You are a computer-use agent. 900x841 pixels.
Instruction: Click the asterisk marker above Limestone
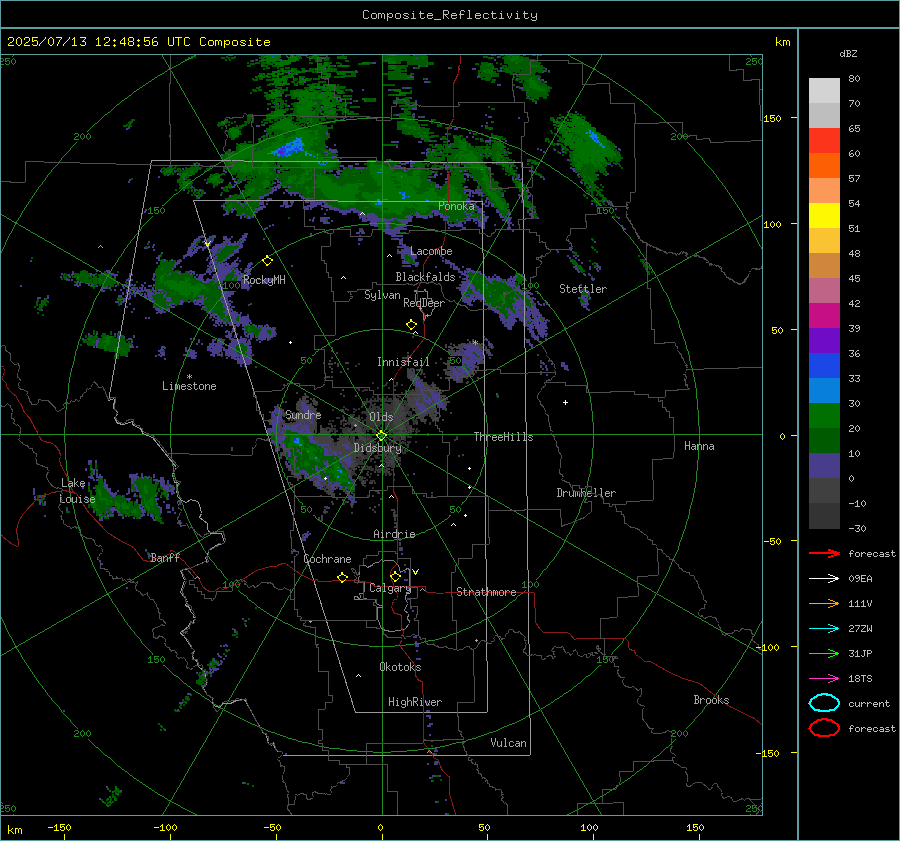coord(189,377)
